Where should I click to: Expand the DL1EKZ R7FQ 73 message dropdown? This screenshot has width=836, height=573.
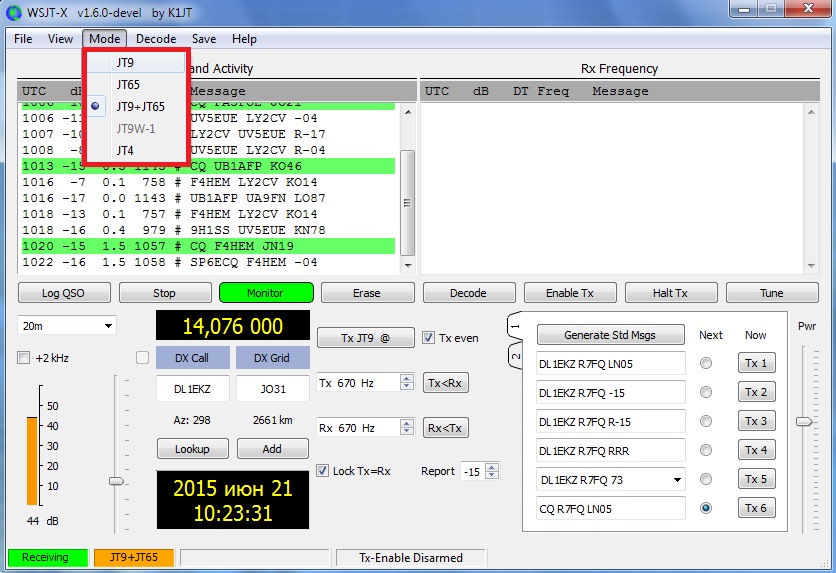(x=676, y=480)
